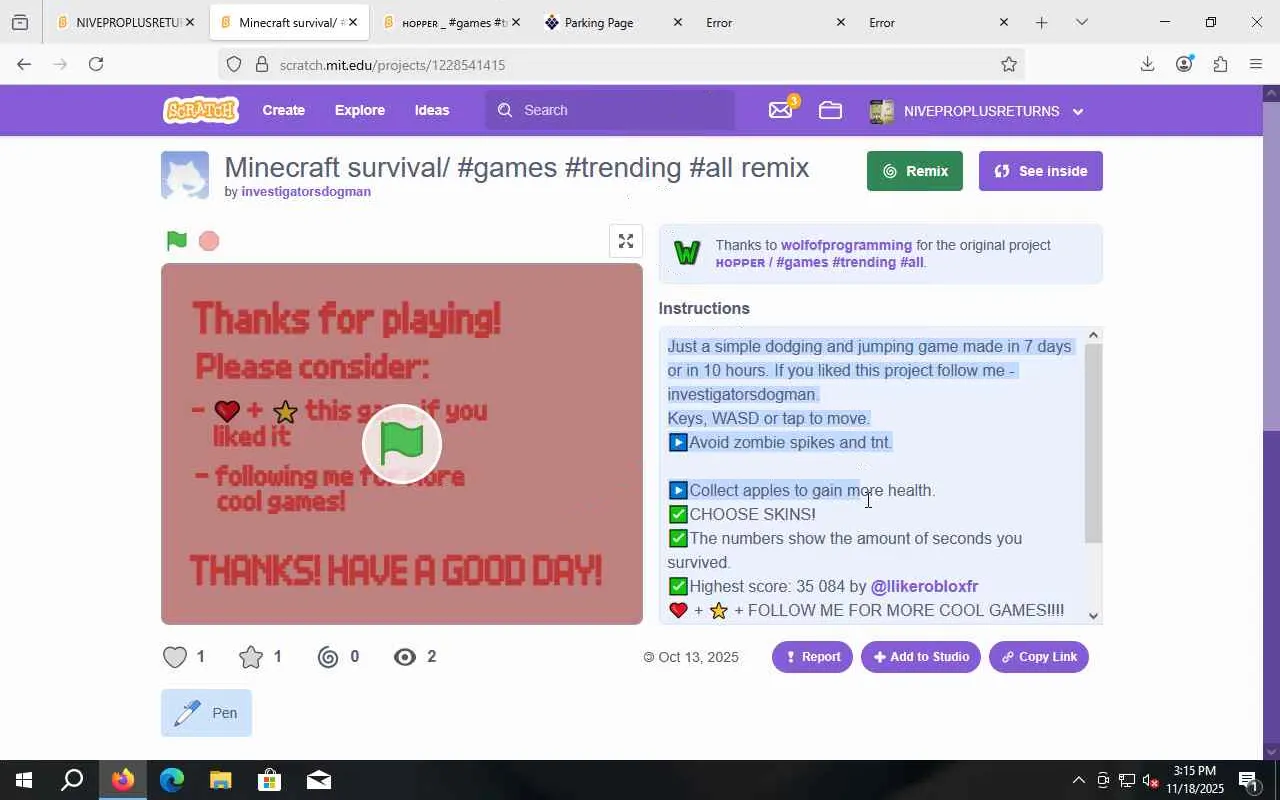Switch to the Parking Page tab
Image resolution: width=1280 pixels, height=800 pixels.
click(614, 22)
